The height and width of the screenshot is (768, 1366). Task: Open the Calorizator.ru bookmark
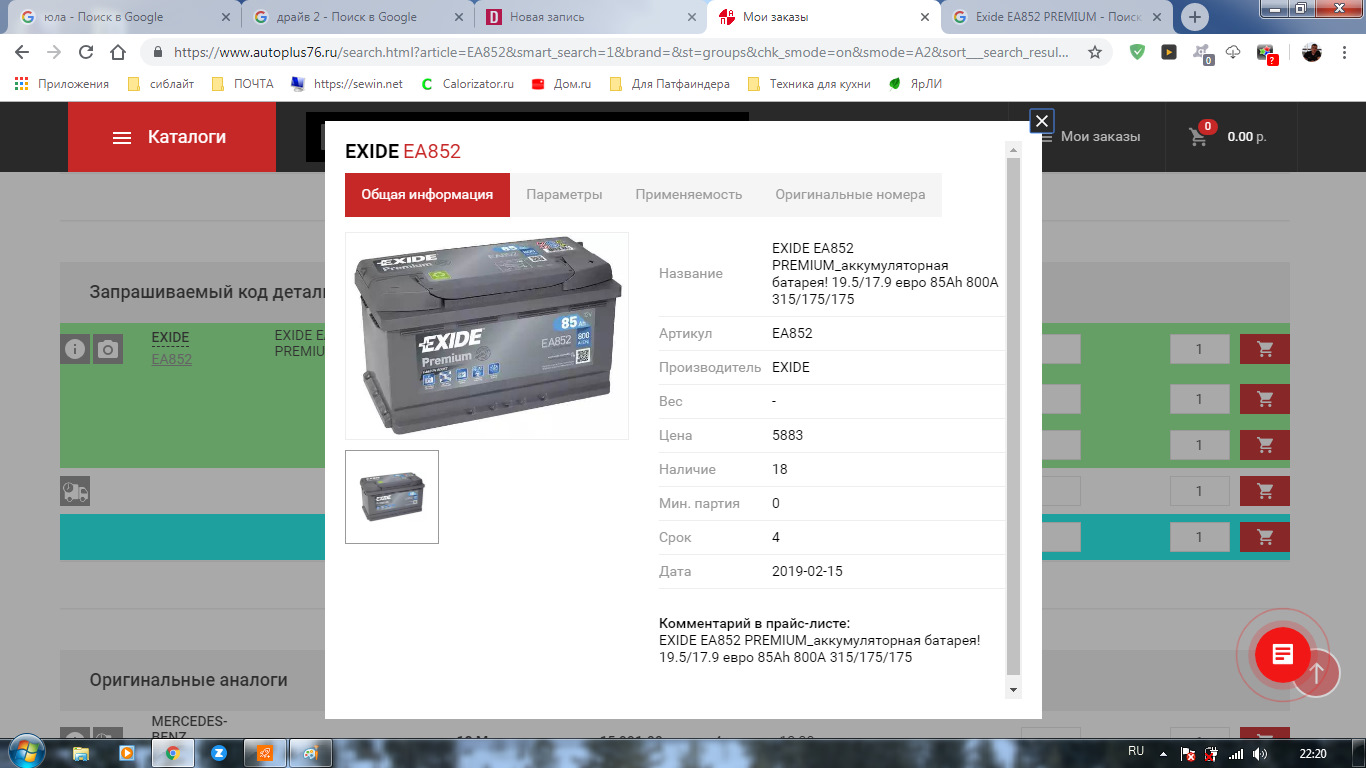pos(467,84)
